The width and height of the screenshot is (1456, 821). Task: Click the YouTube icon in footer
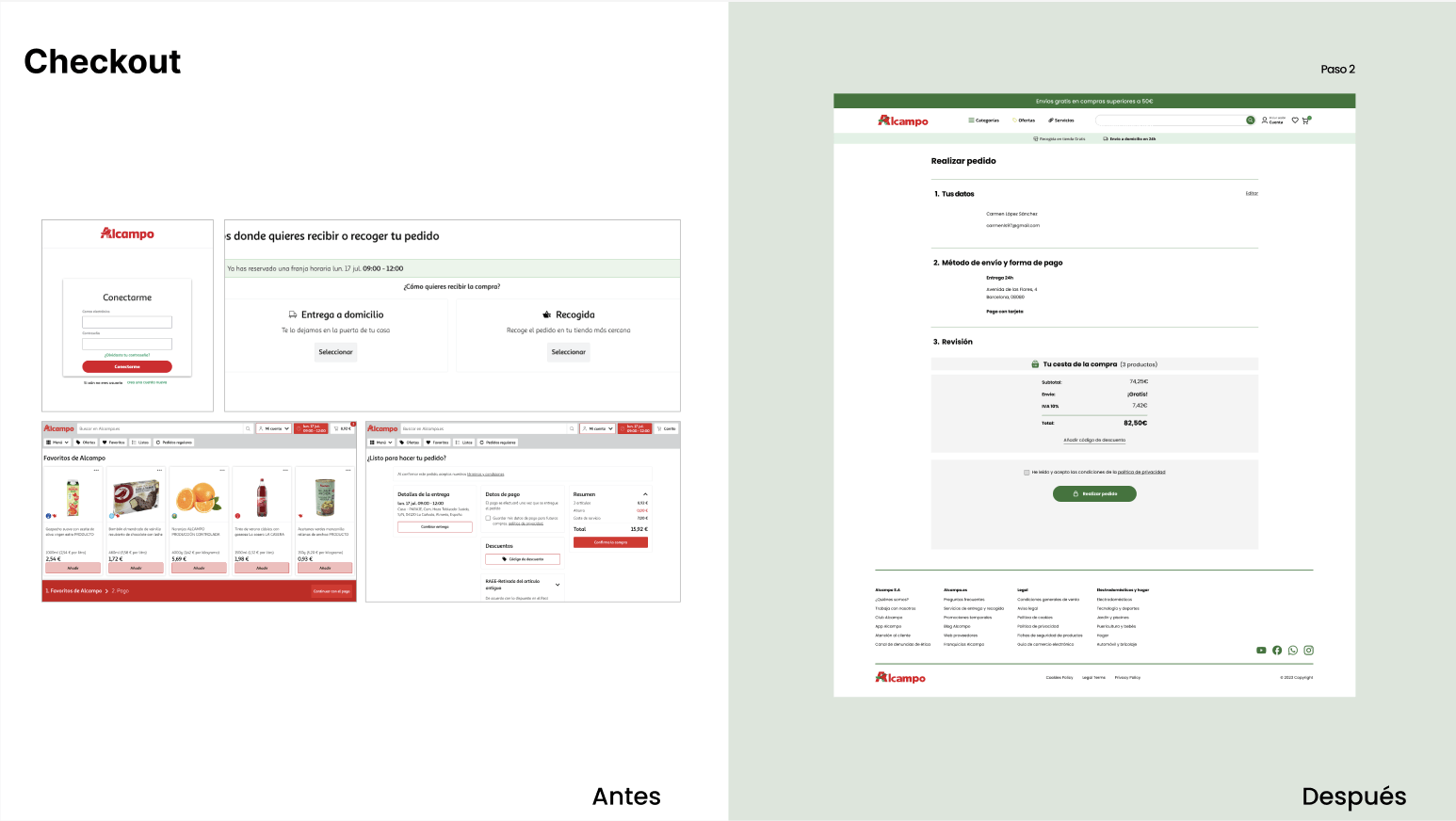[1261, 651]
